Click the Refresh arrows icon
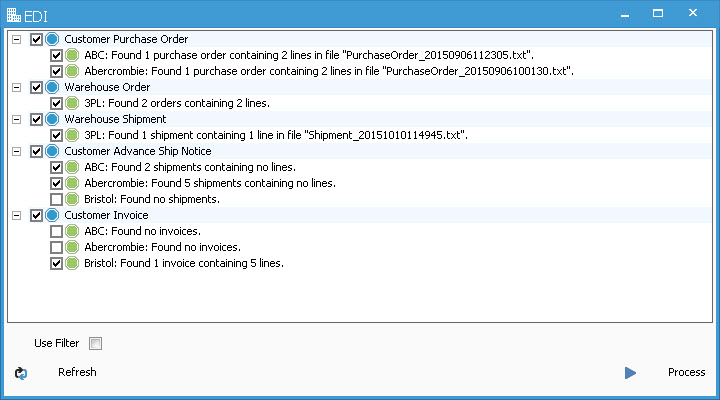Viewport: 720px width, 400px height. click(x=21, y=373)
